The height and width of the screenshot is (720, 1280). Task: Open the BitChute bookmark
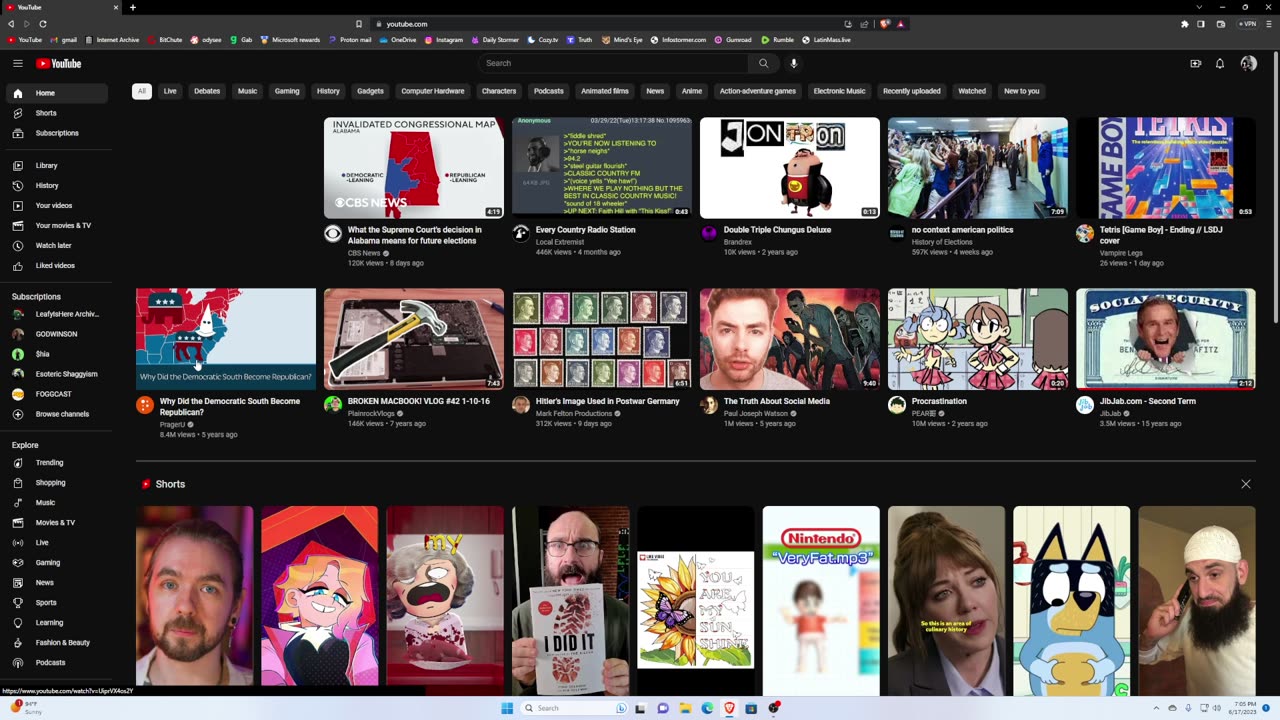[x=165, y=40]
